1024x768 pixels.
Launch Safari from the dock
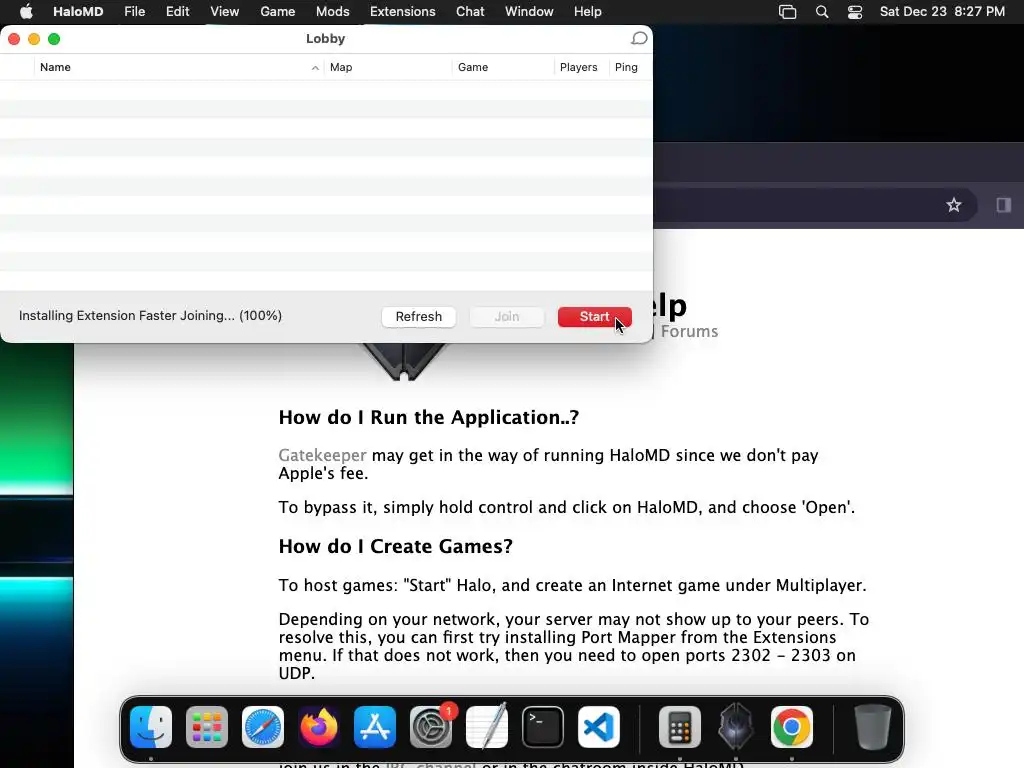point(263,727)
